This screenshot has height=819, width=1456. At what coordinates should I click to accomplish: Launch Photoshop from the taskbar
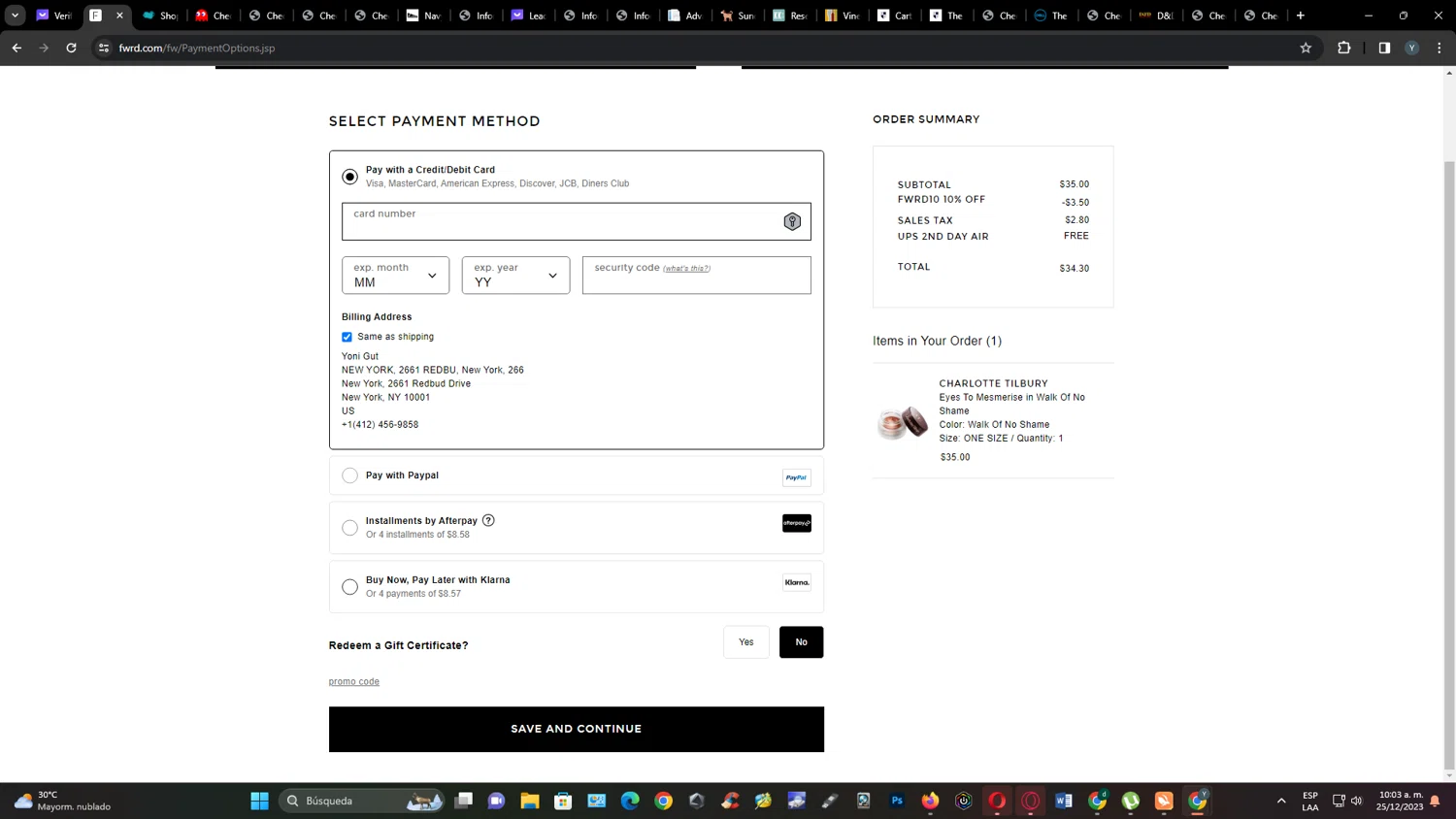click(x=897, y=801)
